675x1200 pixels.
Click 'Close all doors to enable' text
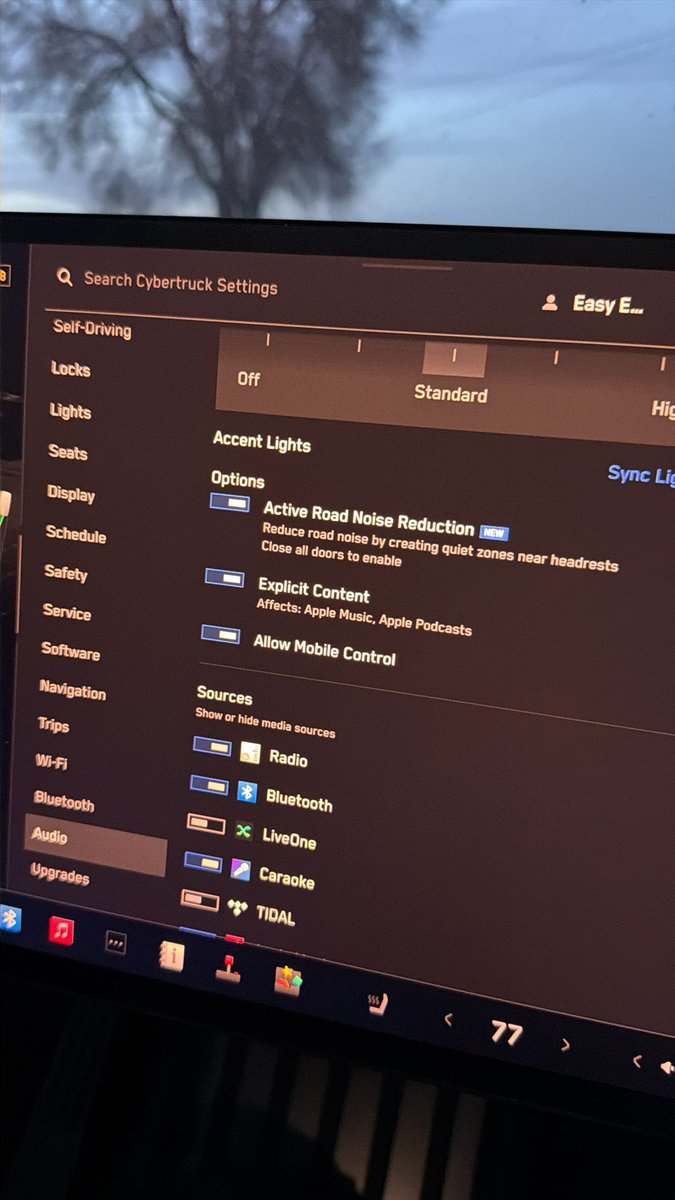pyautogui.click(x=332, y=554)
